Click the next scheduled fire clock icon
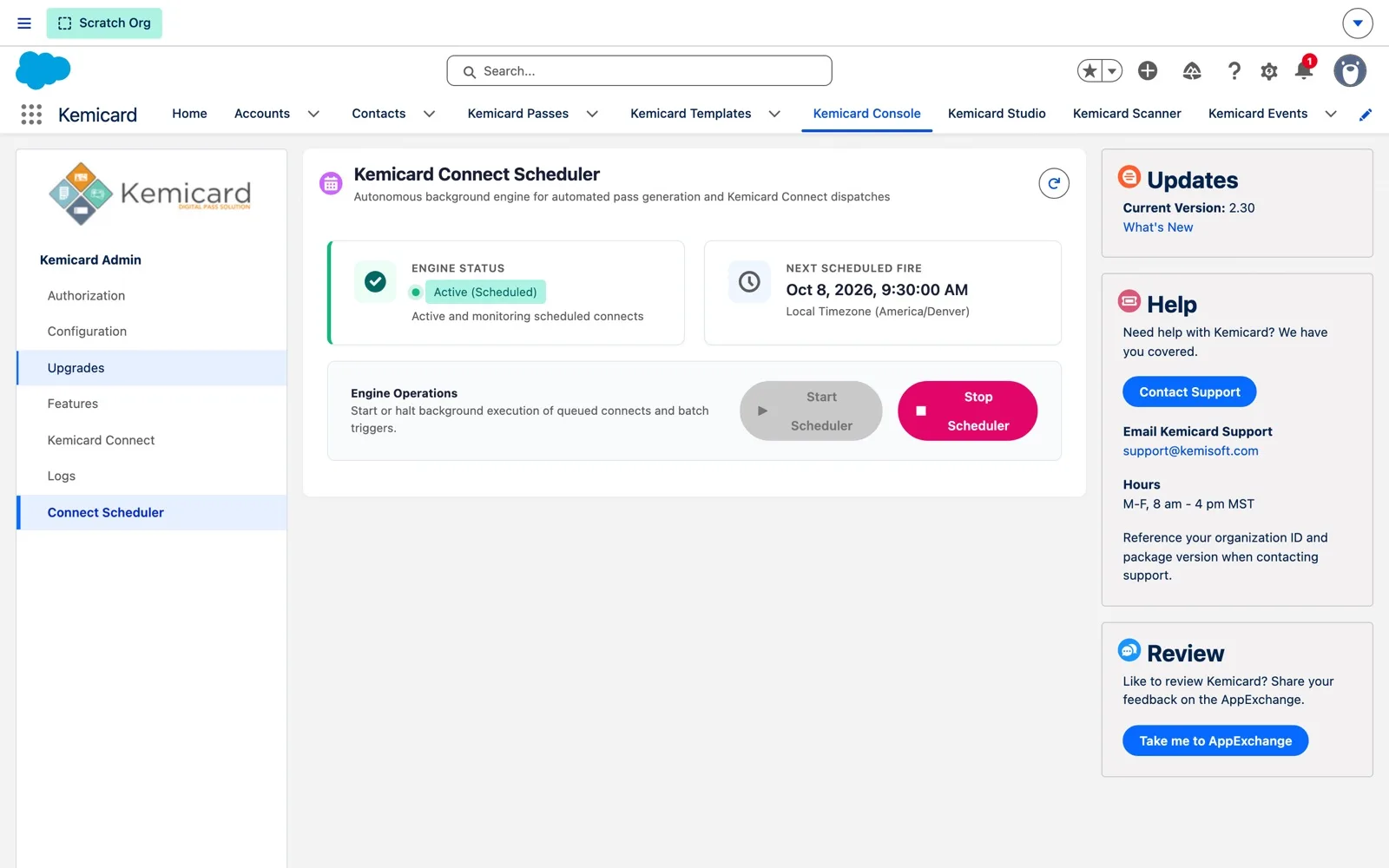This screenshot has height=868, width=1389. pos(749,281)
